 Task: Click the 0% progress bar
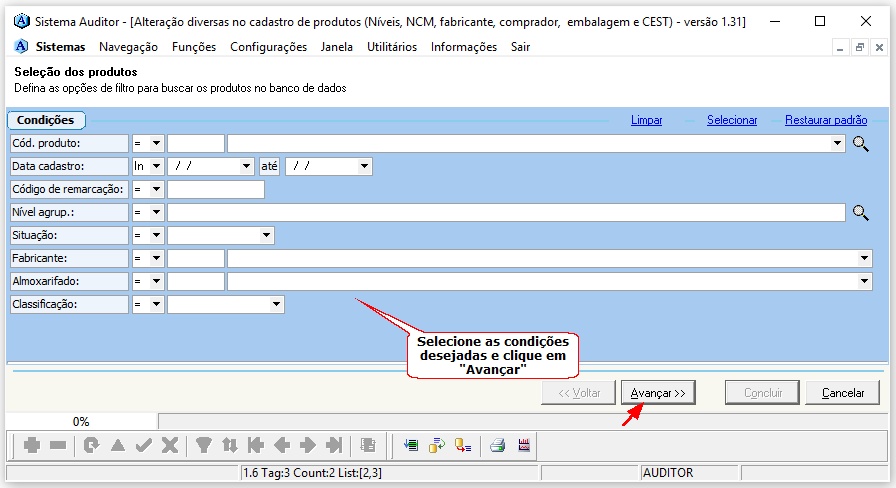coord(81,422)
